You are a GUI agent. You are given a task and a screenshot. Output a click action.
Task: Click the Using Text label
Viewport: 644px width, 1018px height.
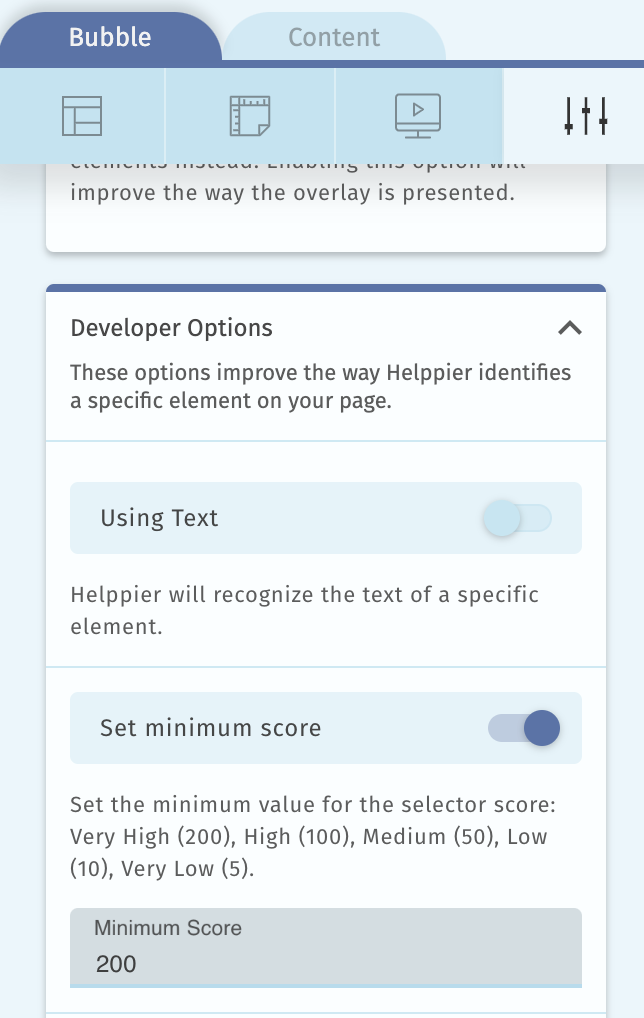tap(159, 518)
